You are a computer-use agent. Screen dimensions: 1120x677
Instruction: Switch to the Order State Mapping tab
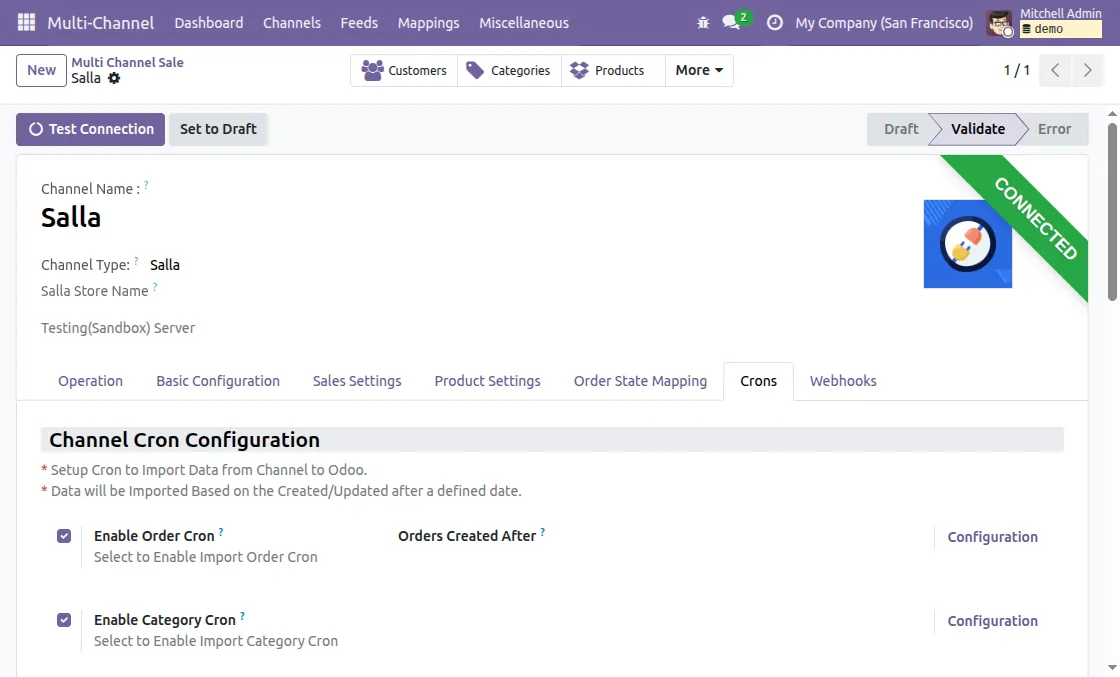(x=640, y=381)
